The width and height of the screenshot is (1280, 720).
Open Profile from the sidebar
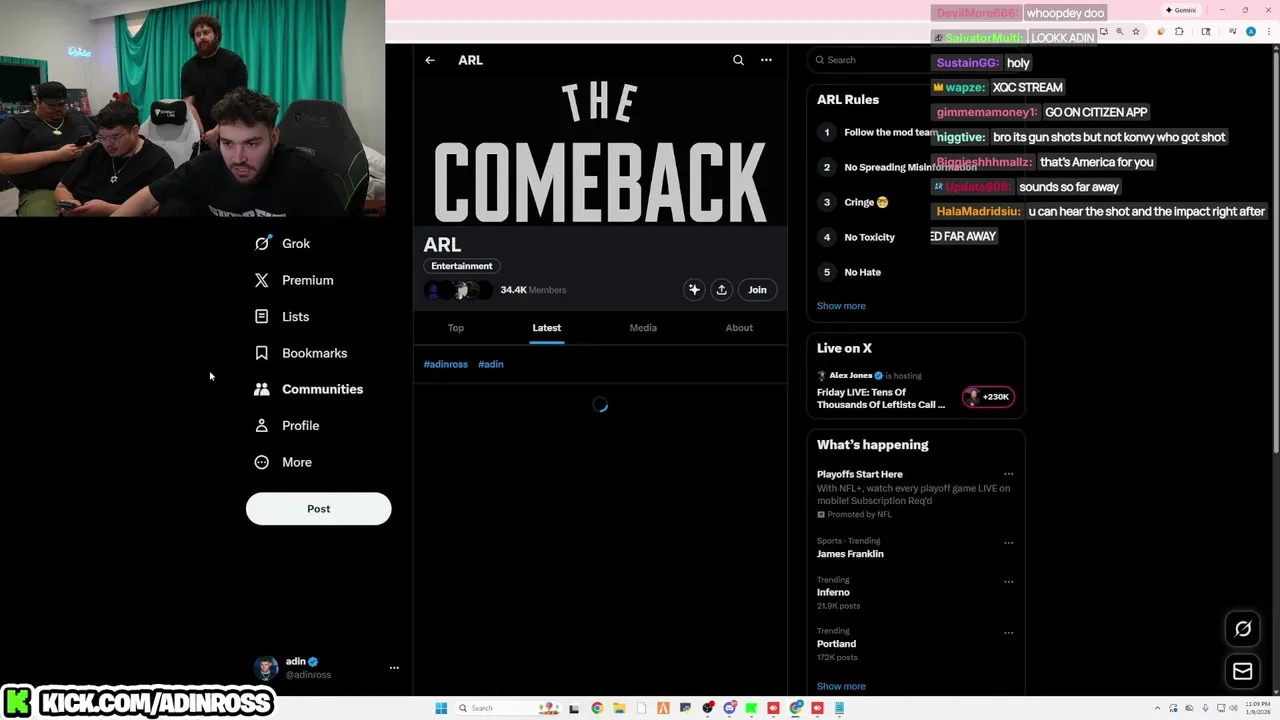pos(287,426)
